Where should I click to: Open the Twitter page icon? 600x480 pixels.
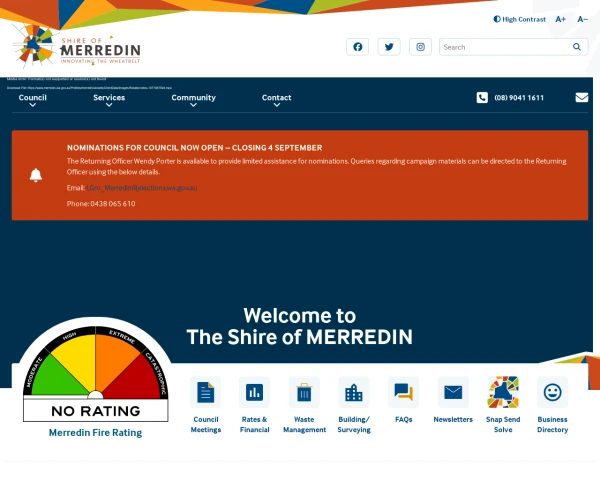coord(389,47)
